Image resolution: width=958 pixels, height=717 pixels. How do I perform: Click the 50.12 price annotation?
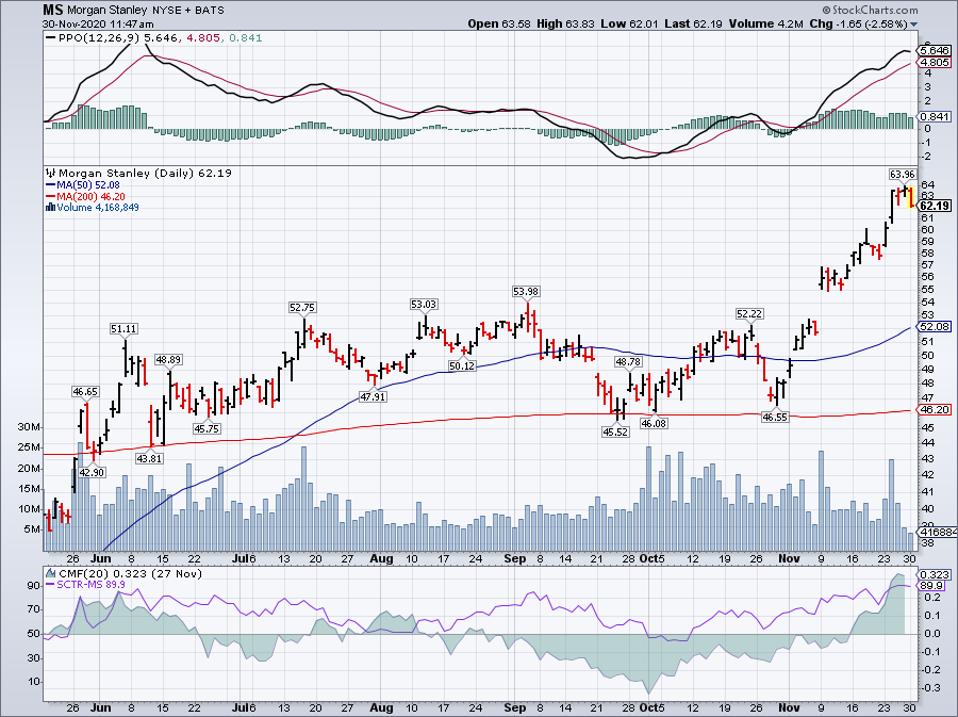point(461,366)
